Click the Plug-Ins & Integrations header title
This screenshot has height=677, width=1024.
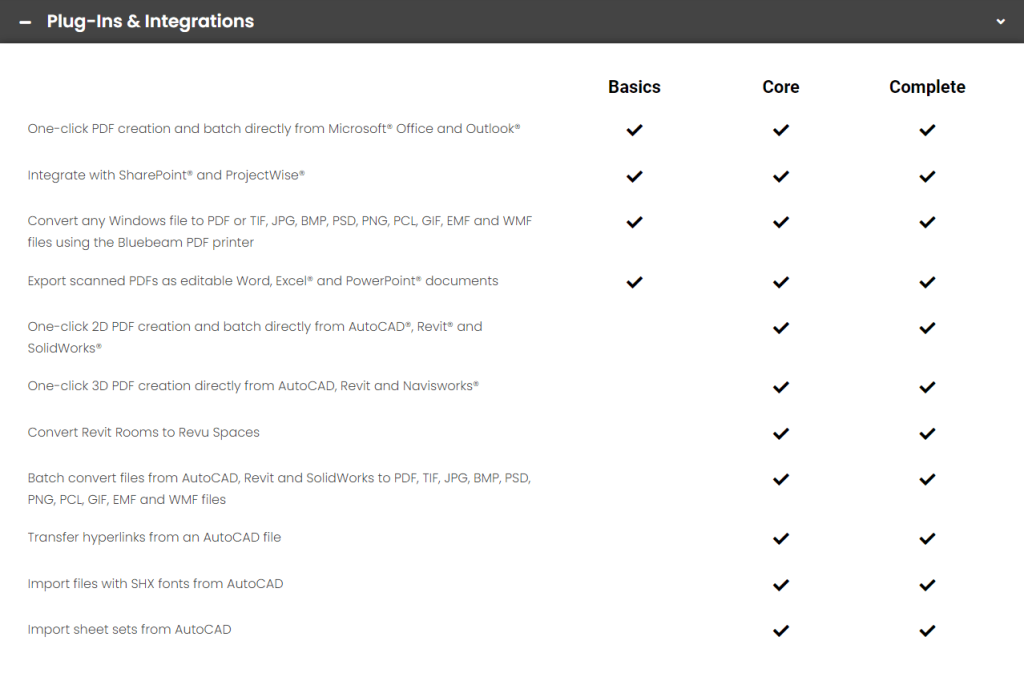[x=150, y=22]
